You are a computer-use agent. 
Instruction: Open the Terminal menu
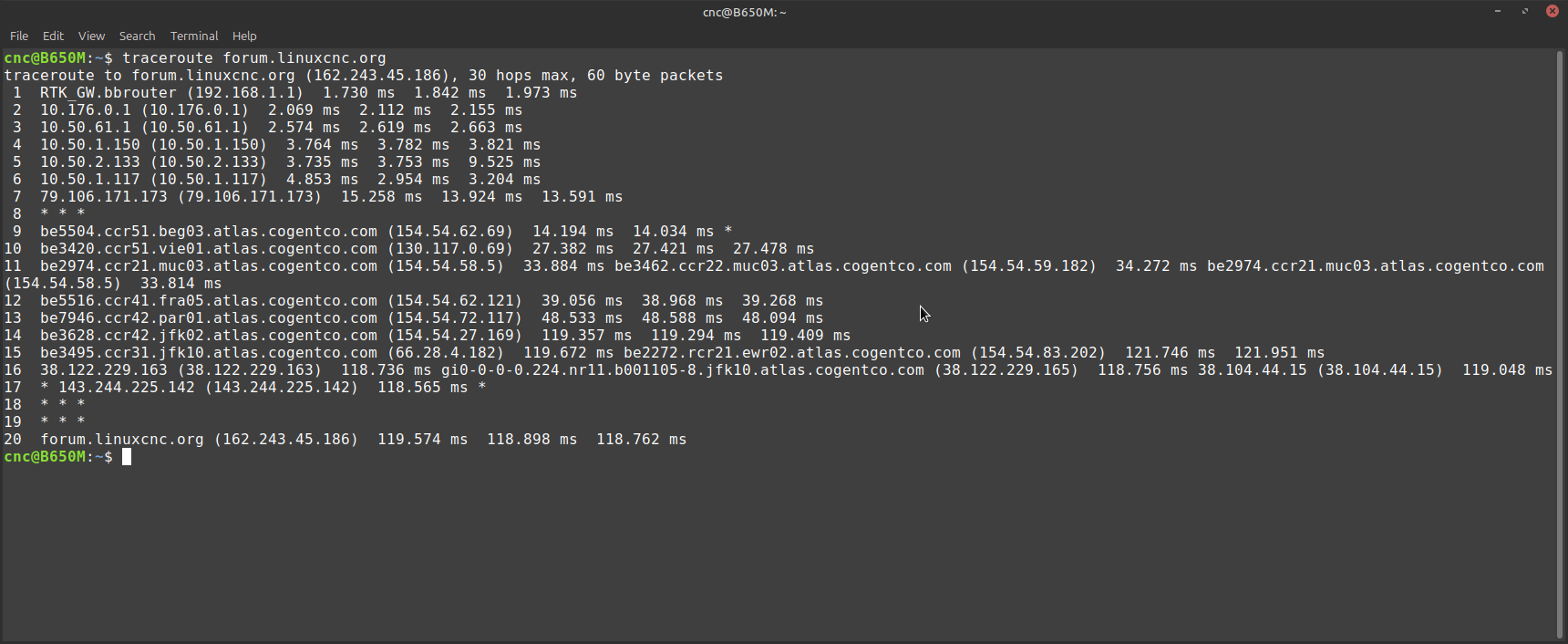tap(194, 36)
